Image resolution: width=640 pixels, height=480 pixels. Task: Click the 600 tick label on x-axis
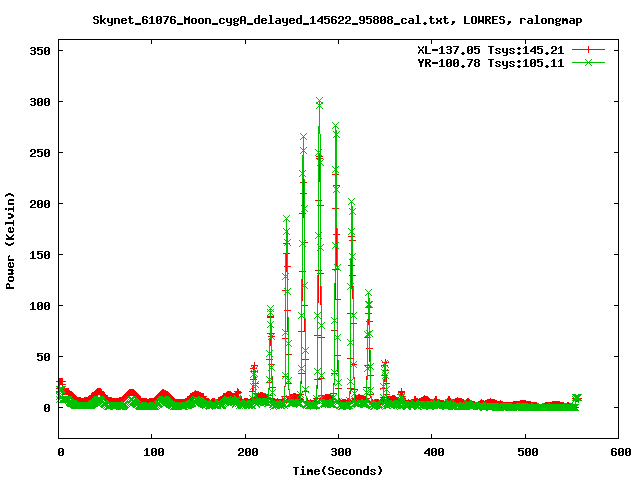[x=618, y=452]
